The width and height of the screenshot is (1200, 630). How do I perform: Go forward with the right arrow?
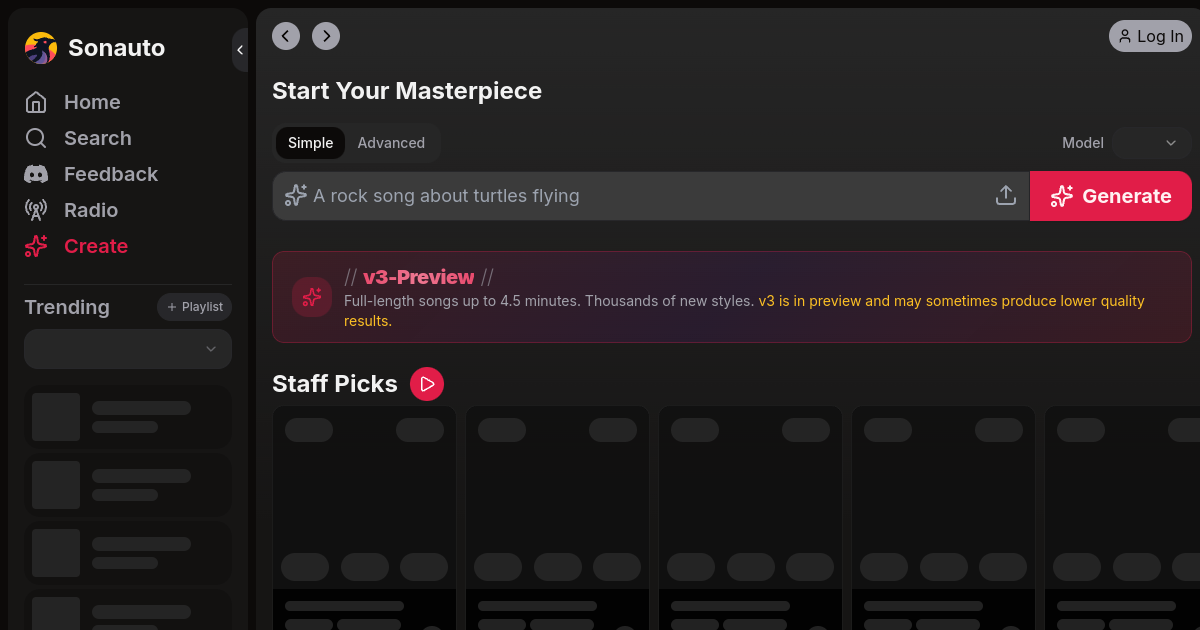(326, 36)
